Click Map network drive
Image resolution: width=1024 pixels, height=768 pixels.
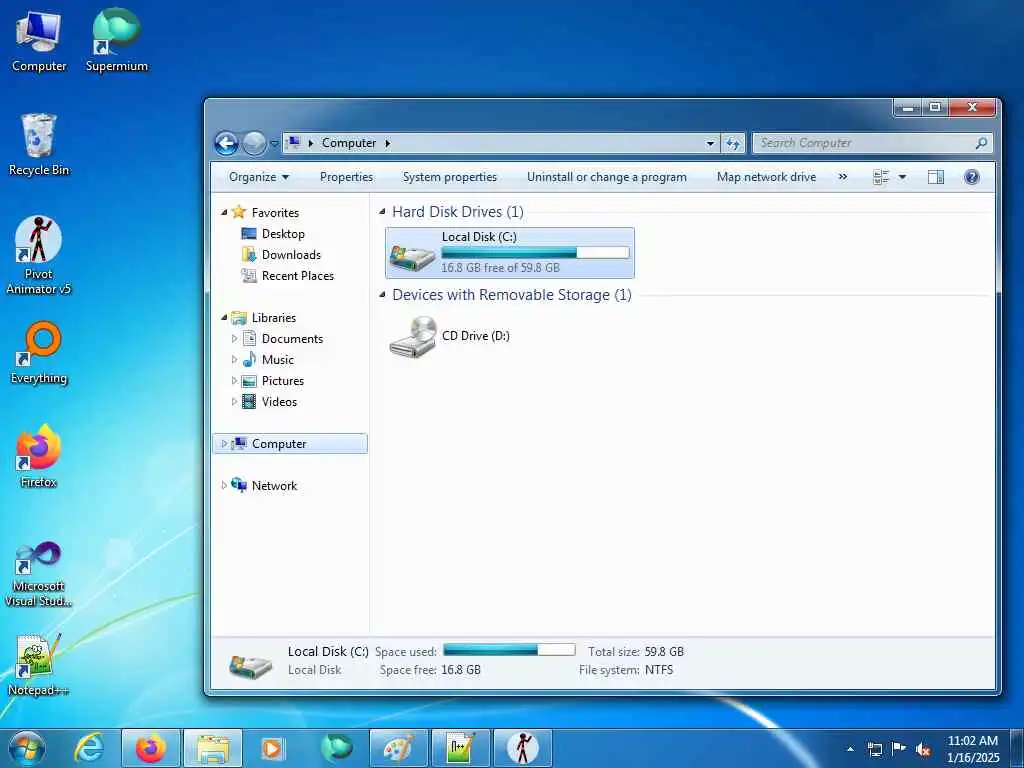[766, 177]
